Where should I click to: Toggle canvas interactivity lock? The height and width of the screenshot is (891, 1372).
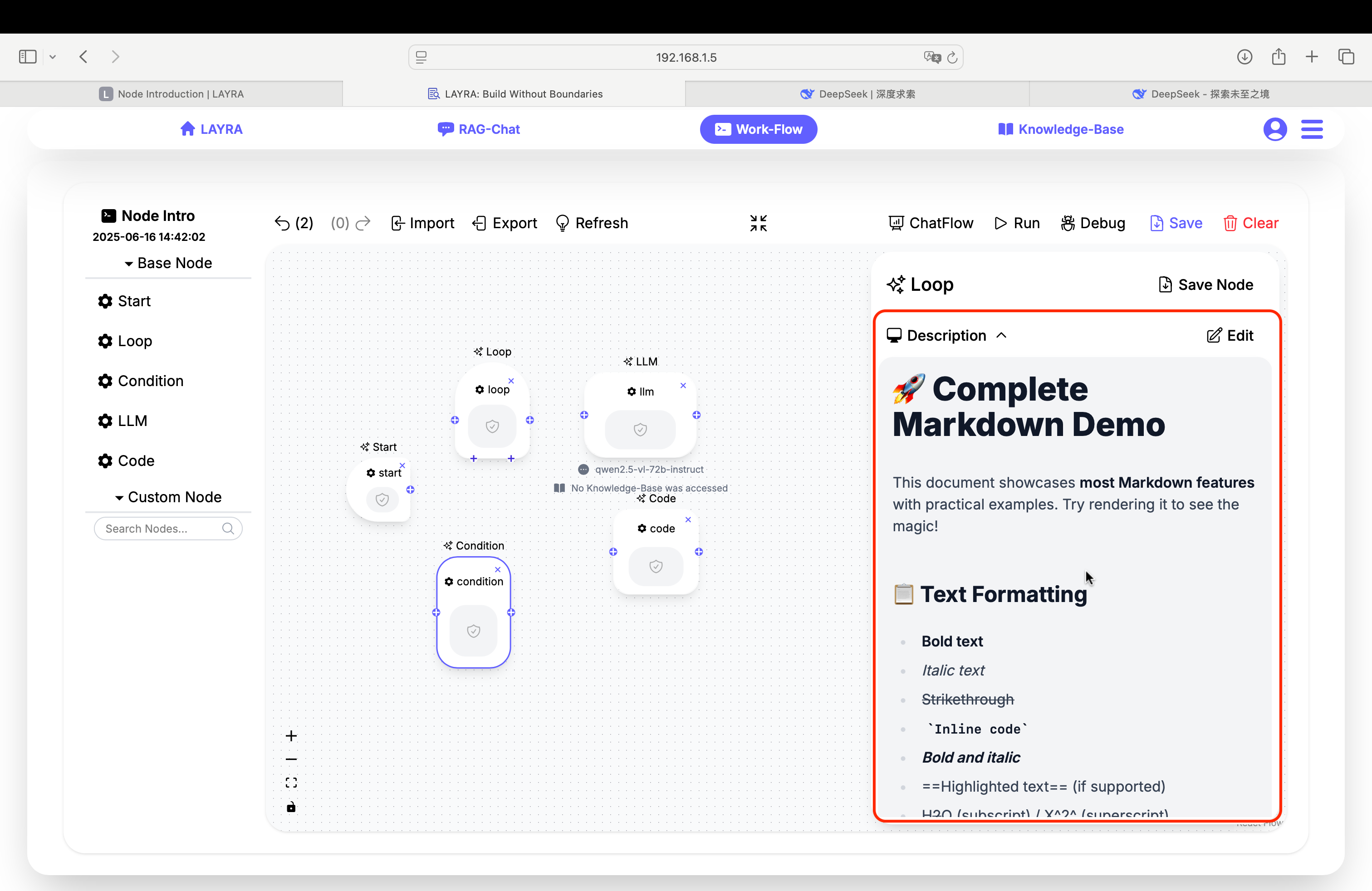click(291, 807)
